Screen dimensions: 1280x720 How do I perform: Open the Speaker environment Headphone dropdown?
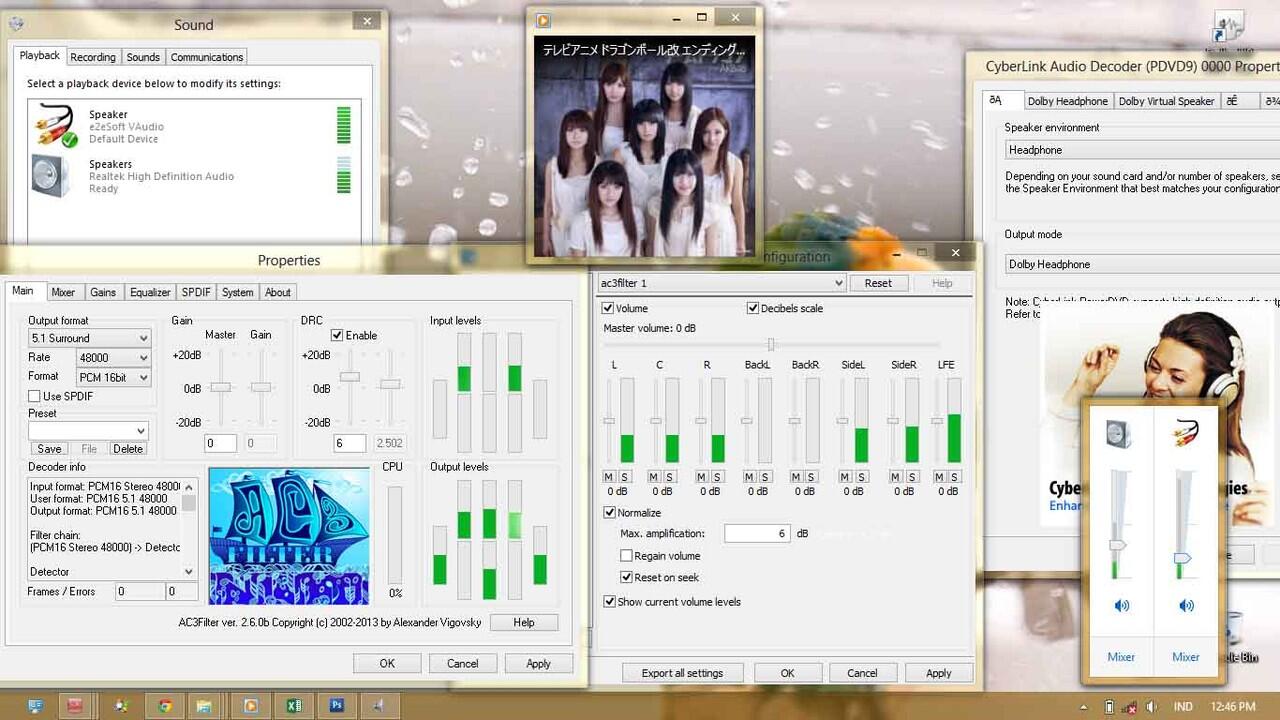[1143, 150]
